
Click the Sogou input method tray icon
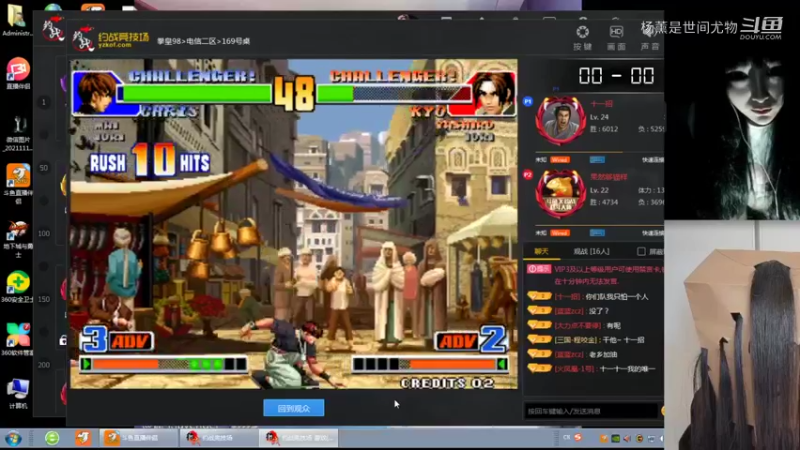(578, 437)
